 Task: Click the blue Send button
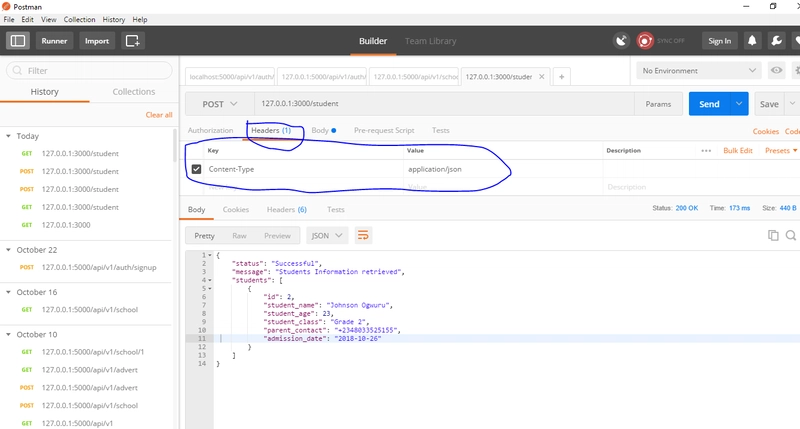click(709, 104)
